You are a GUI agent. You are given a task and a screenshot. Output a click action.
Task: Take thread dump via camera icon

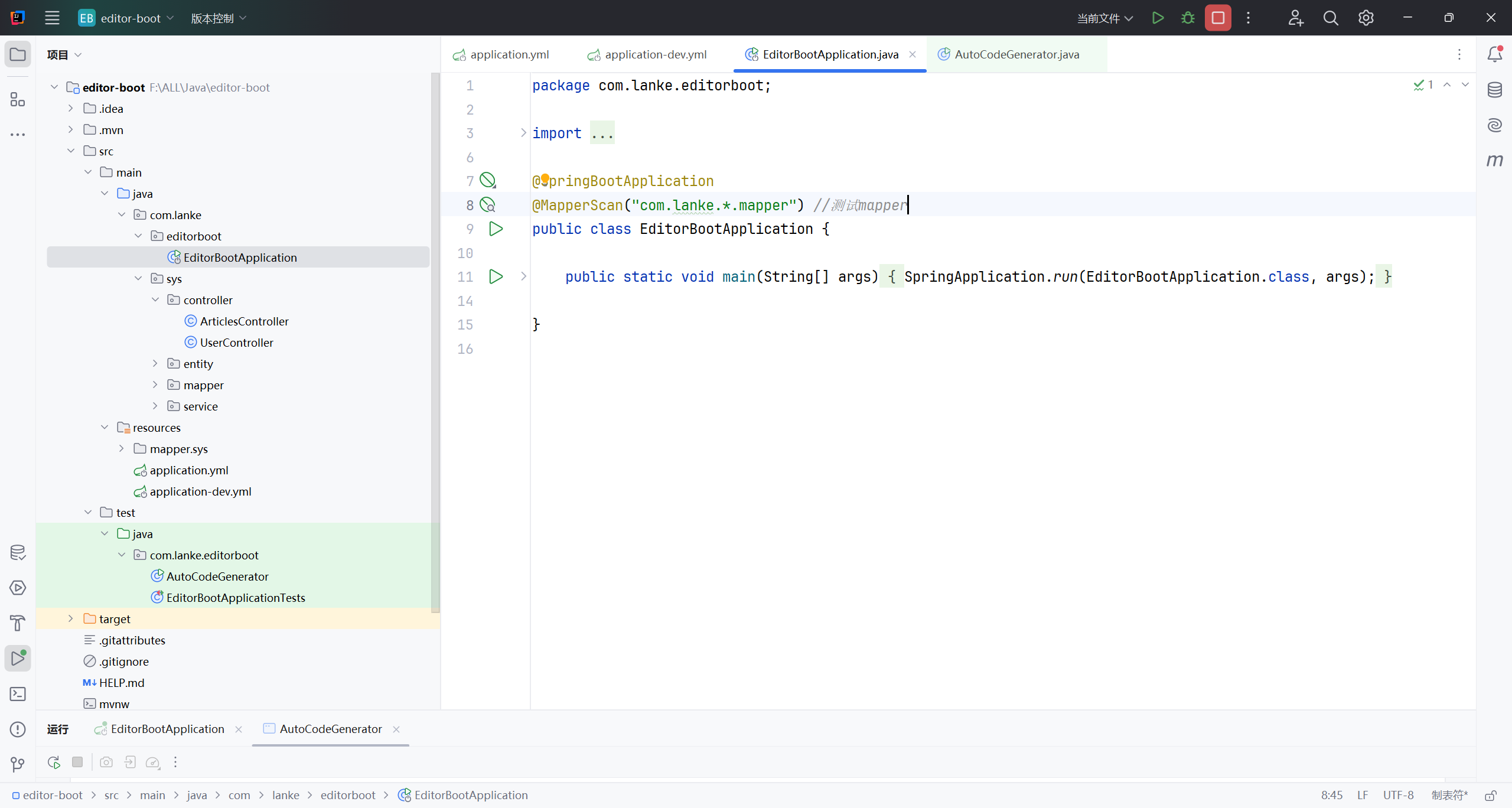click(x=106, y=762)
